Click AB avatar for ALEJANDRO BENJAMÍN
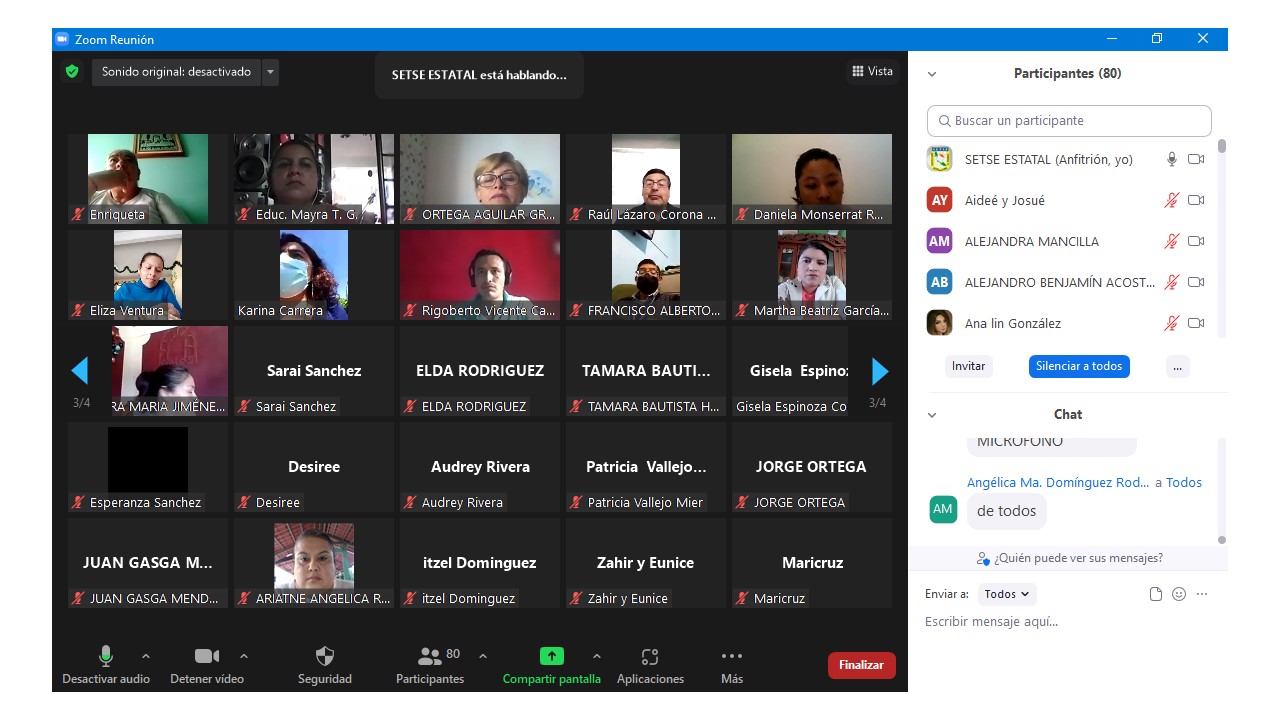Screen dimensions: 1280x720 [939, 282]
